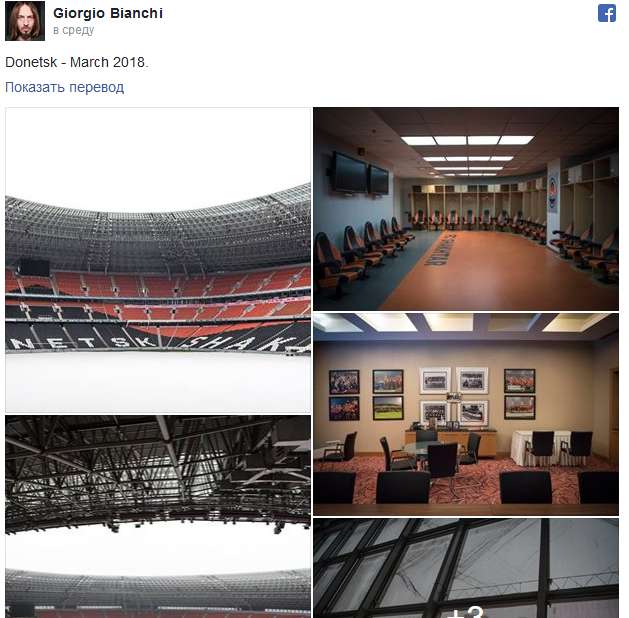Click the framed pictures on meeting room wall

pyautogui.click(x=432, y=394)
